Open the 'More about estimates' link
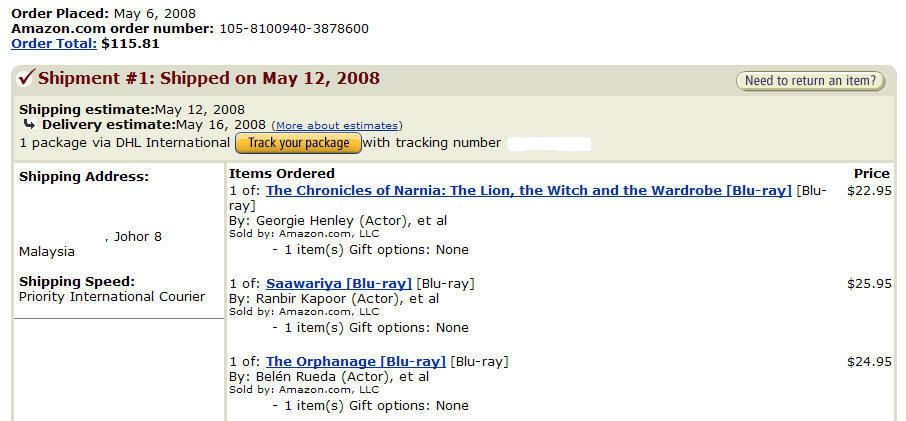 click(336, 126)
